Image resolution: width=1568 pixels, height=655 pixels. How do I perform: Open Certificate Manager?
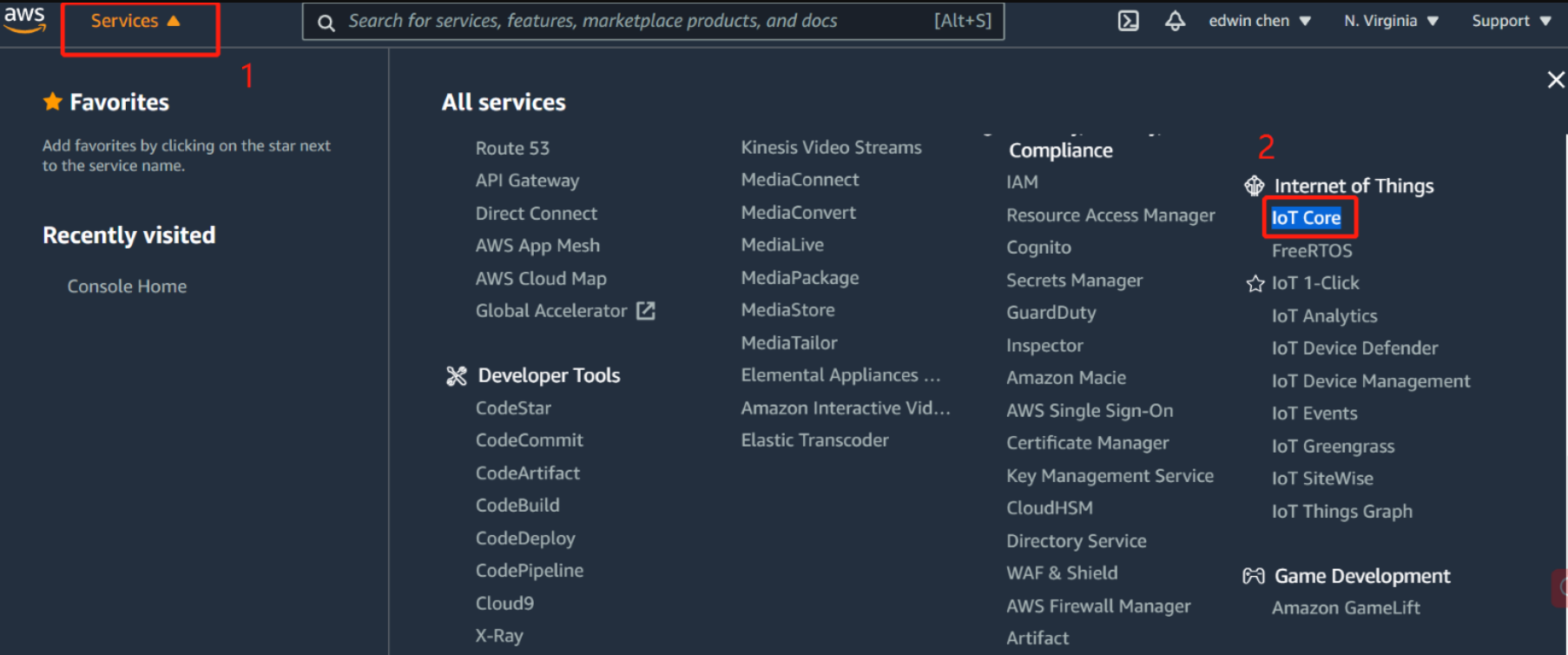[x=1087, y=443]
